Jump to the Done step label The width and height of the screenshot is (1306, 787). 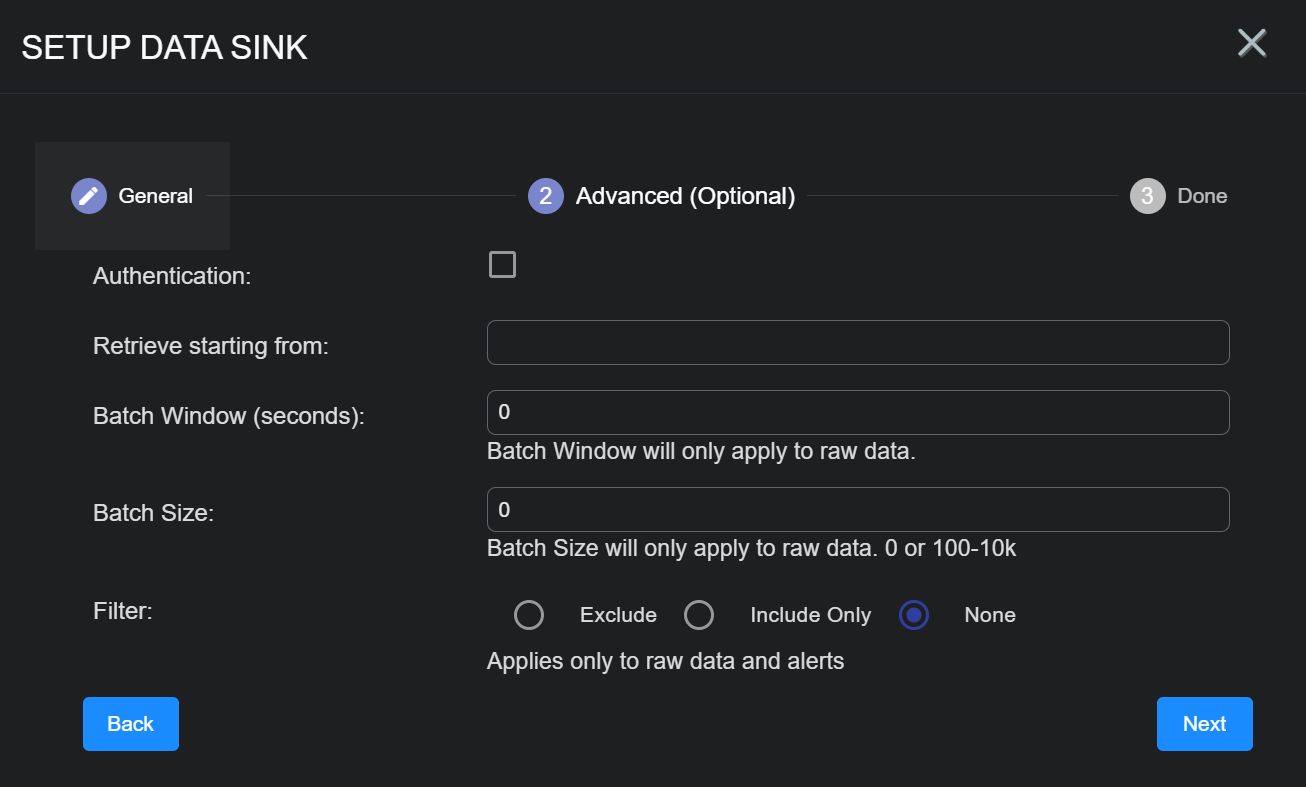coord(1202,196)
